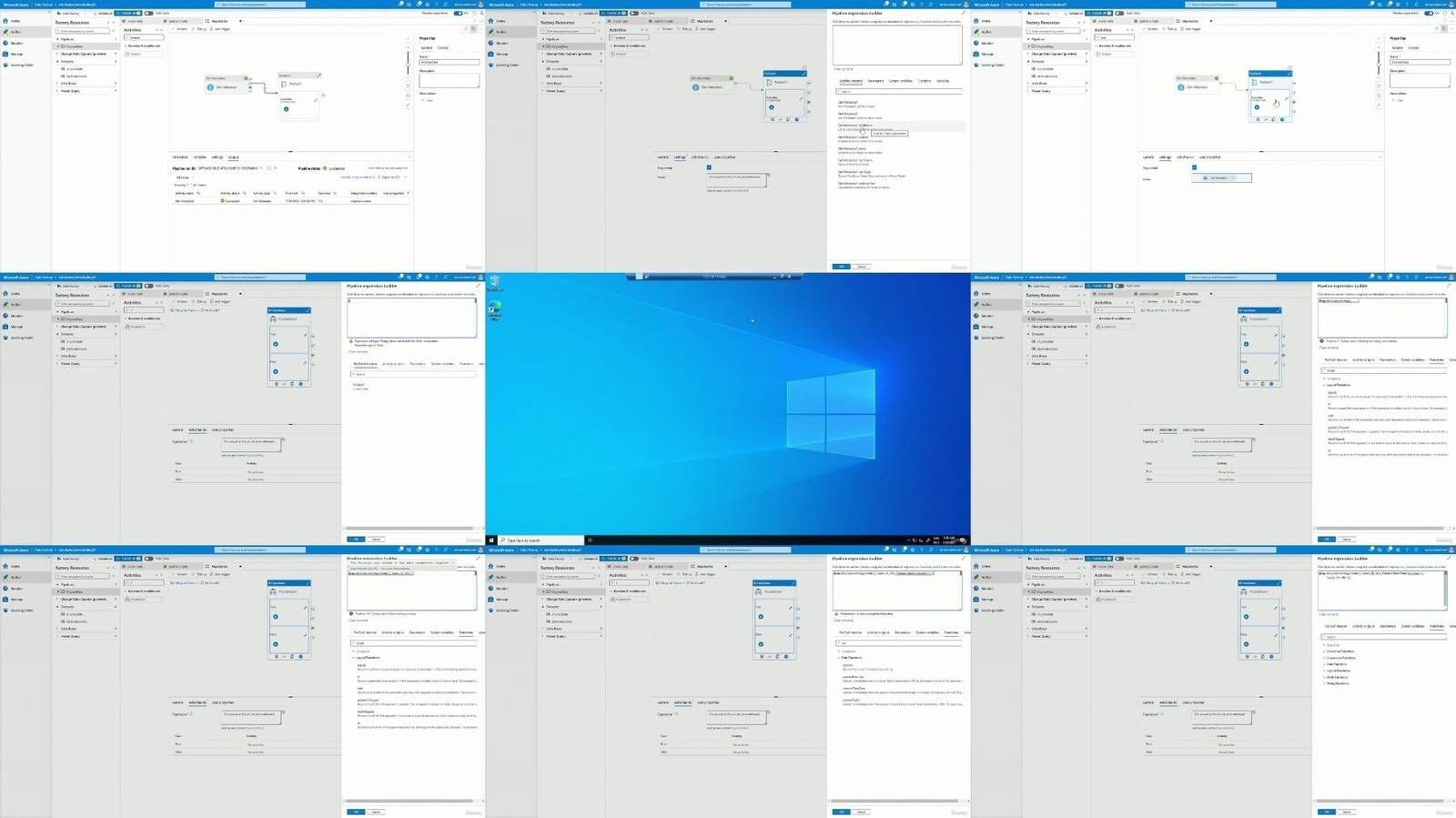Open Activities tab in top-middle bottom panel
The image size is (1456, 818).
point(700,157)
